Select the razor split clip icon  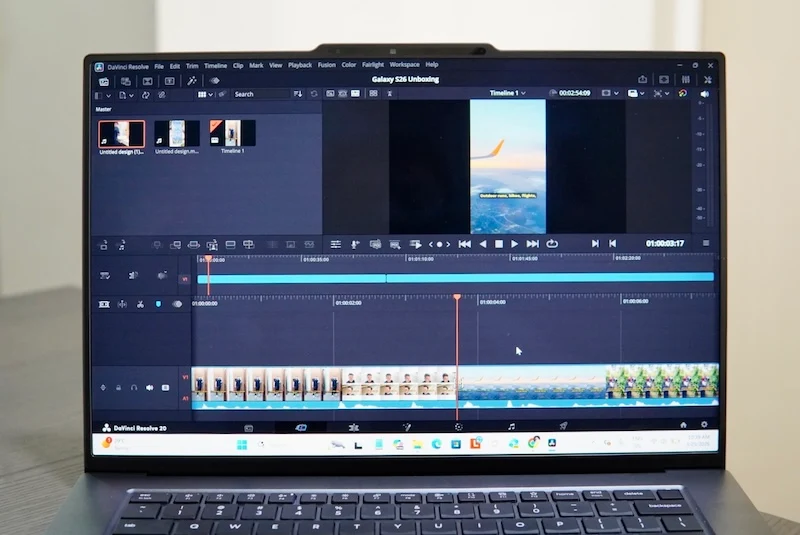[x=140, y=304]
